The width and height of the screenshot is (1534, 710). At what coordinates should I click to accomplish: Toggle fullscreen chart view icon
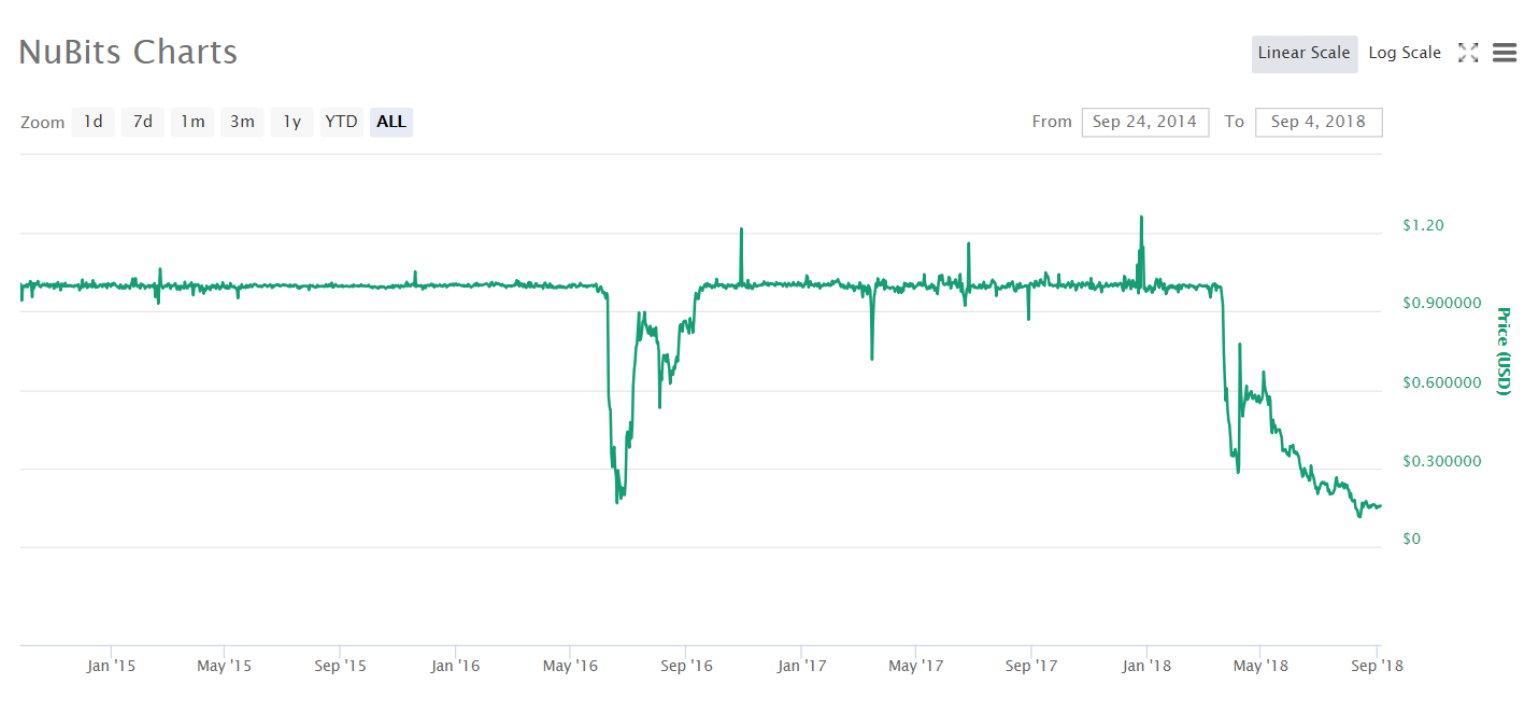point(1468,53)
